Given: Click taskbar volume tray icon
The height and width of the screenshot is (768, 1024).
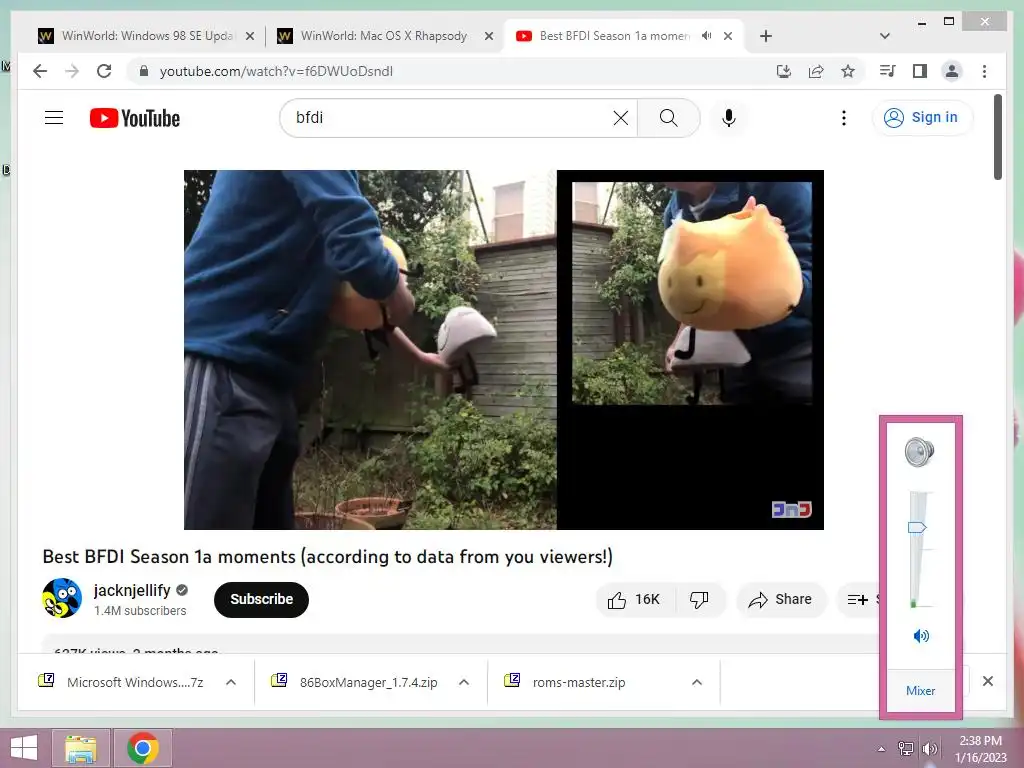Looking at the screenshot, I should pos(929,748).
